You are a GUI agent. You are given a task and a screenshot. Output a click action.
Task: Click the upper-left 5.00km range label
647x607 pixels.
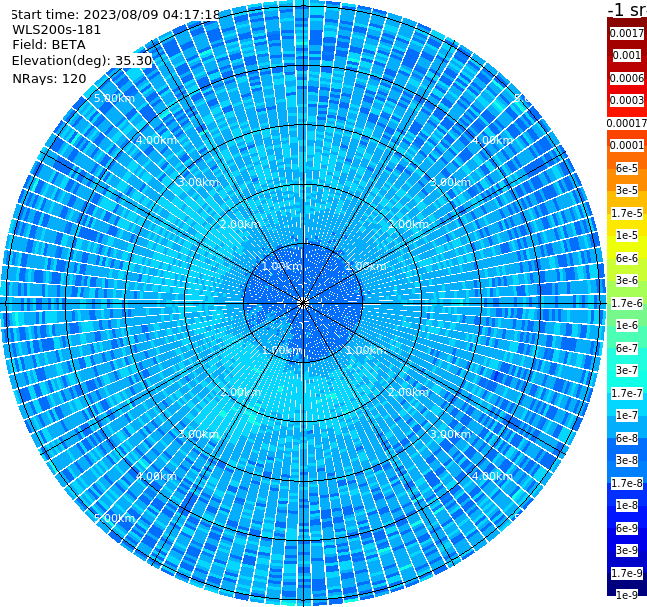[114, 98]
